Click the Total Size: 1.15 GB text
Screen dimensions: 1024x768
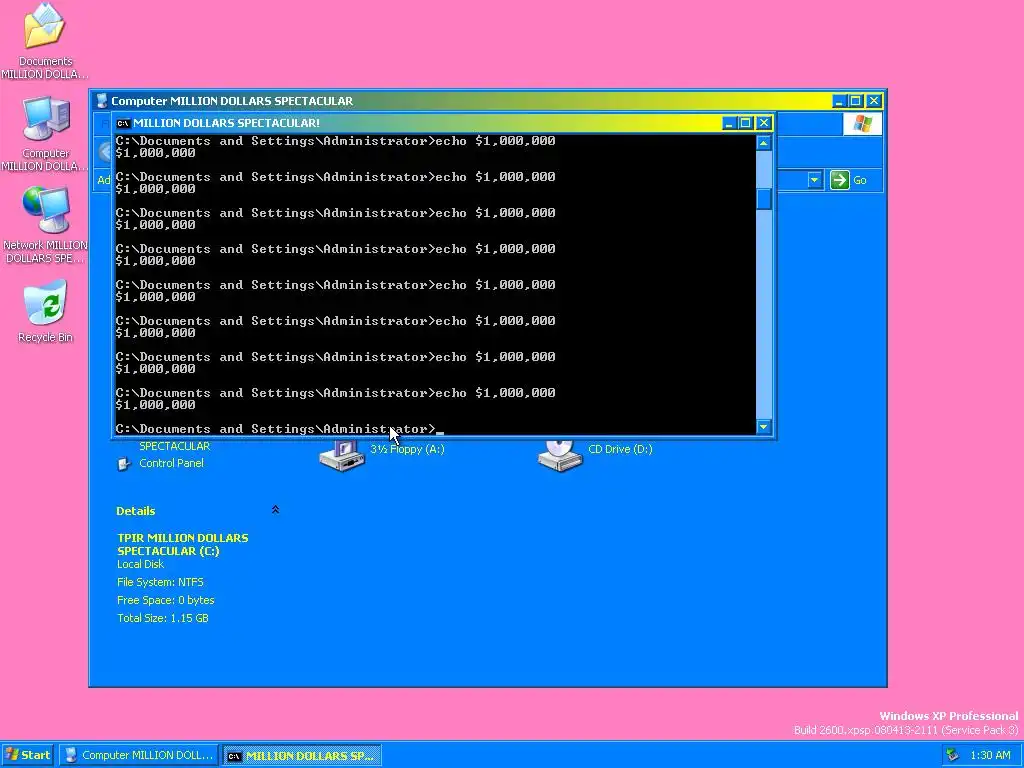(x=163, y=618)
